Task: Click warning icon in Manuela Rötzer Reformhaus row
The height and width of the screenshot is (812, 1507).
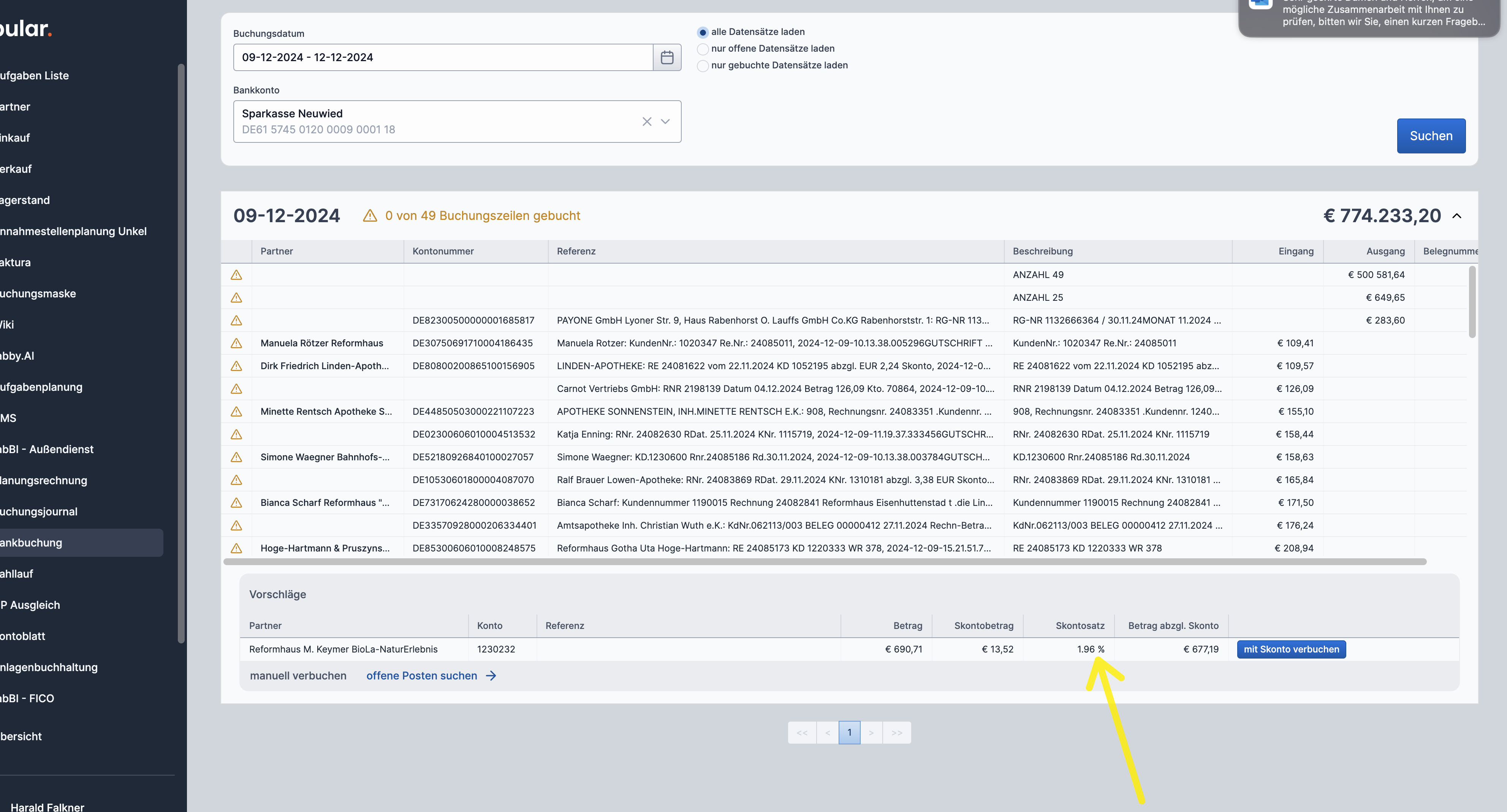Action: click(236, 343)
